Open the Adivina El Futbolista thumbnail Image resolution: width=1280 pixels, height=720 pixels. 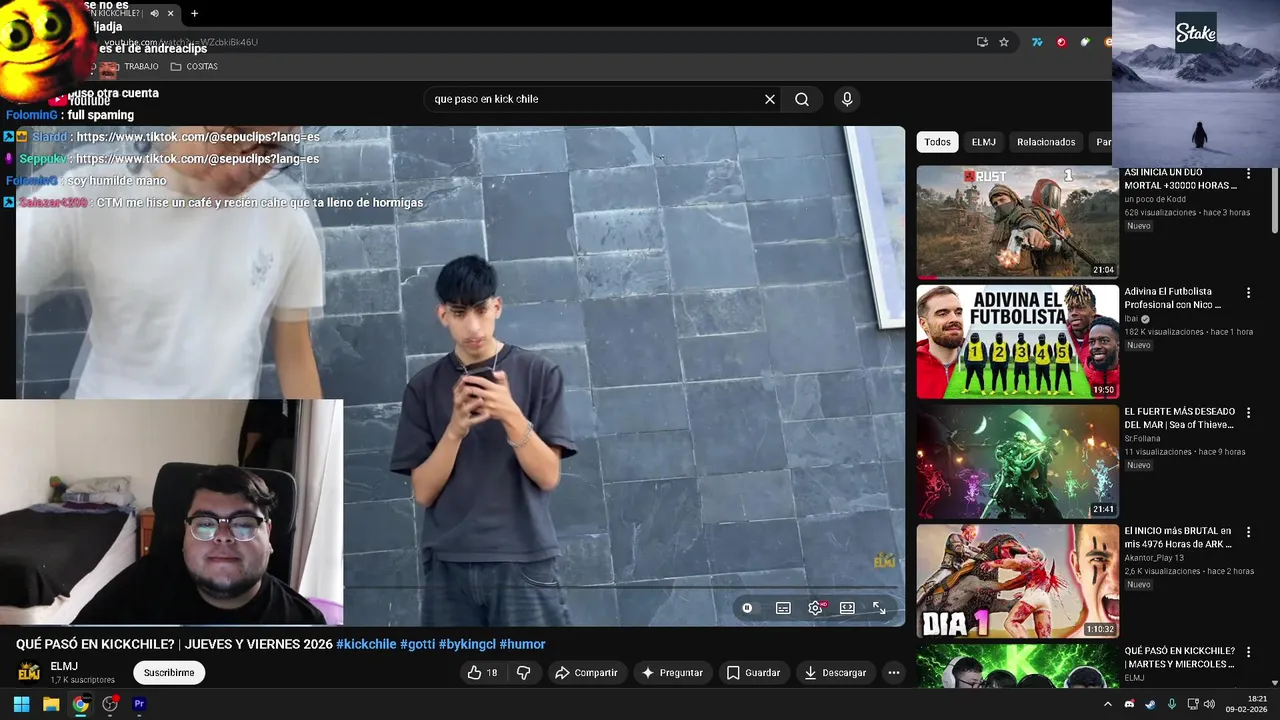pos(1017,342)
